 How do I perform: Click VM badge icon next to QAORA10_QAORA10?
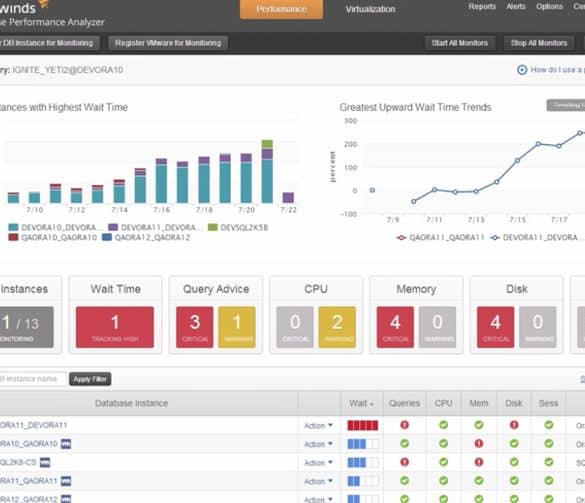pos(66,444)
